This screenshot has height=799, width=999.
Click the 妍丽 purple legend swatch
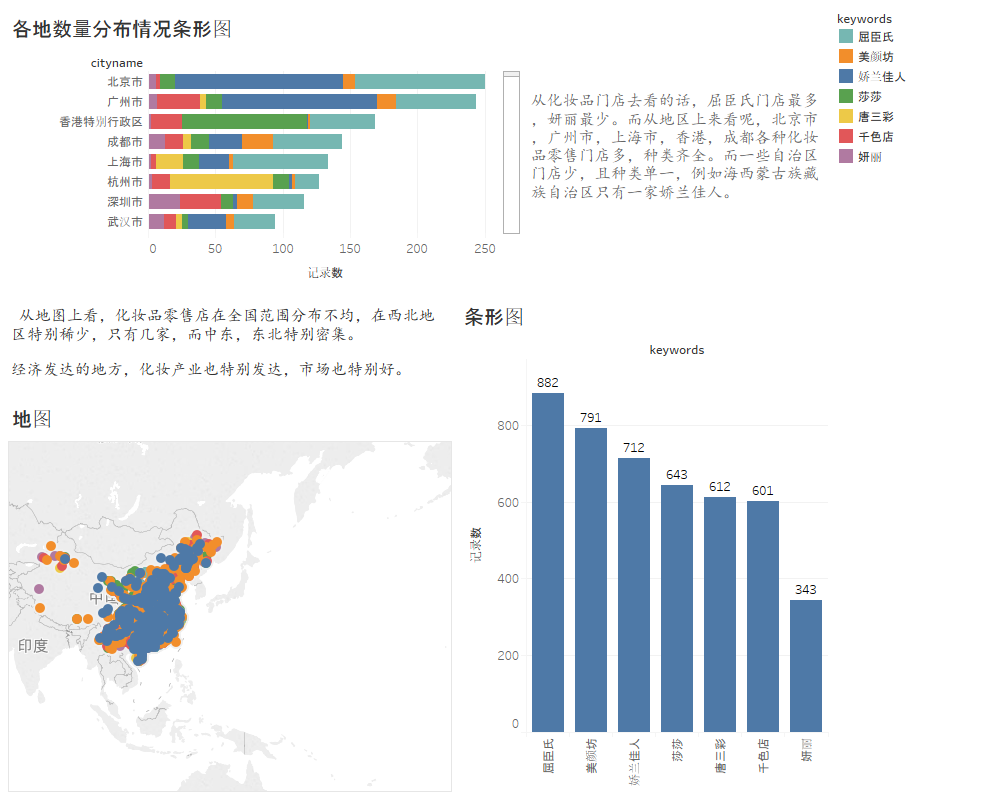(x=845, y=156)
